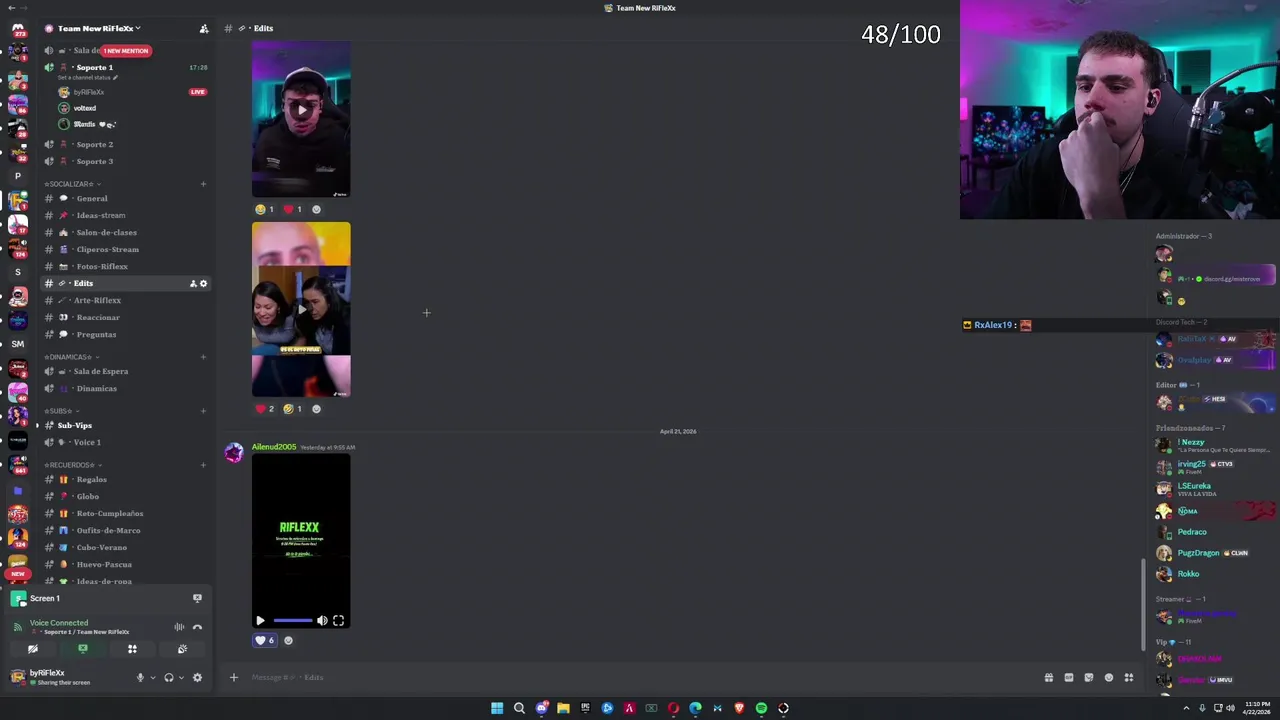Viewport: 1280px width, 720px height.
Task: Open the Fotos-Riflexx channel
Action: (x=125, y=266)
